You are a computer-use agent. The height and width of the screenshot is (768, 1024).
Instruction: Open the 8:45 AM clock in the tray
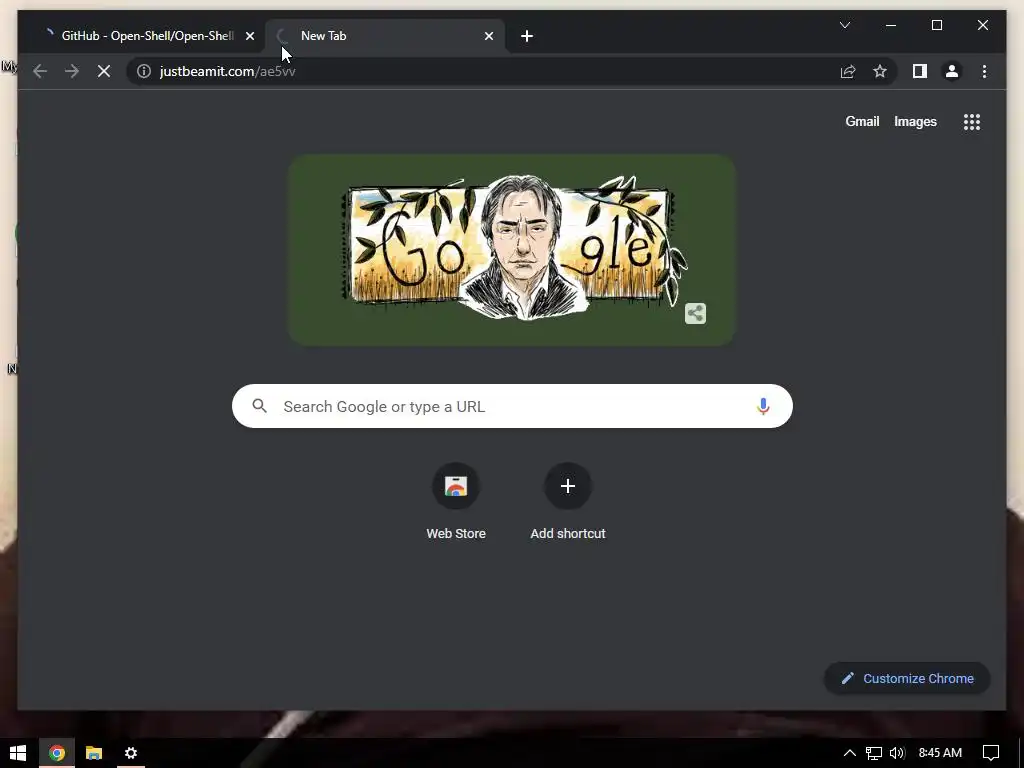(x=940, y=753)
